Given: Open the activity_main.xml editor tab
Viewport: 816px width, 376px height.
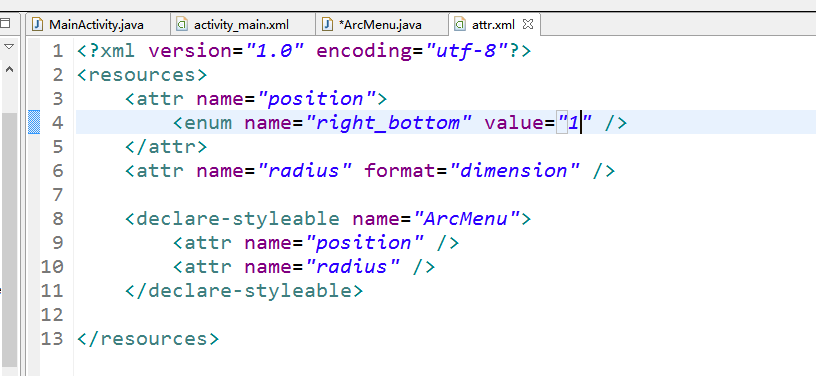Looking at the screenshot, I should 242,24.
